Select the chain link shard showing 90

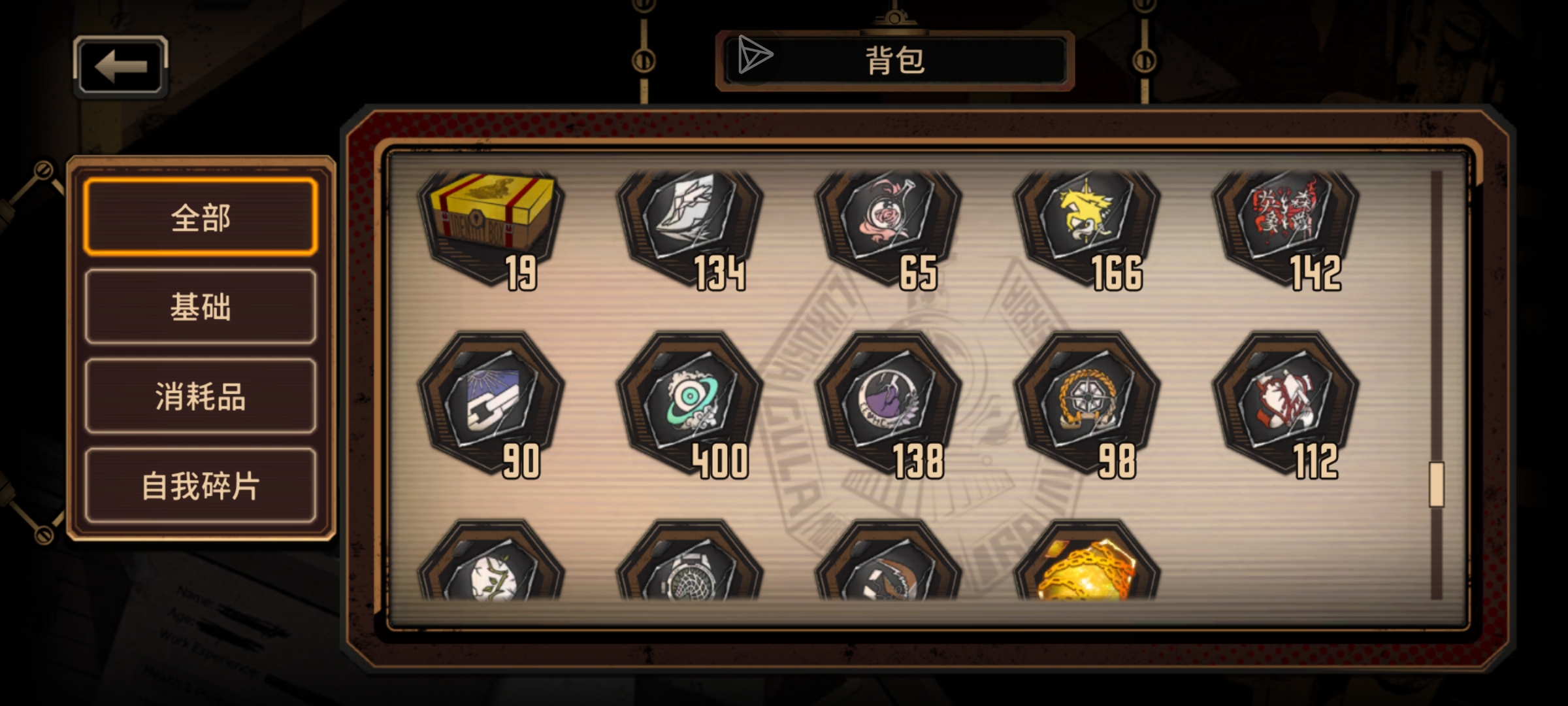491,405
